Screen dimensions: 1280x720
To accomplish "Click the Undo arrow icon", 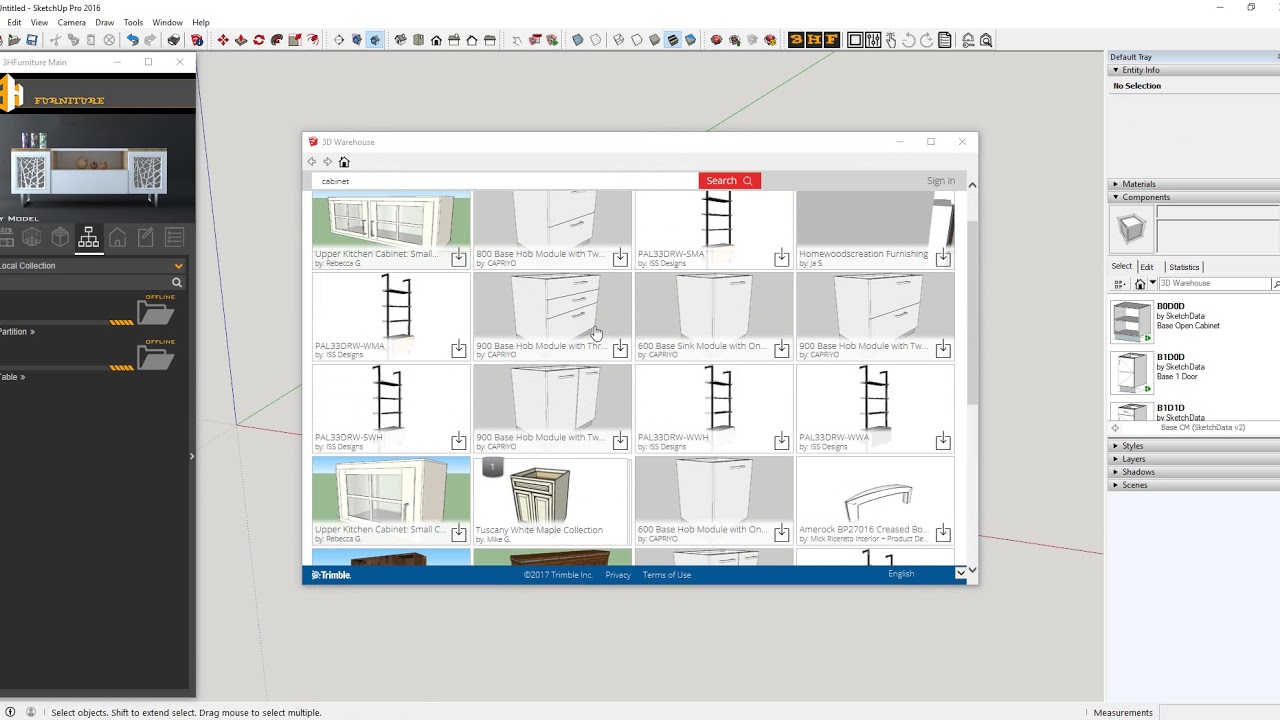I will pos(133,40).
